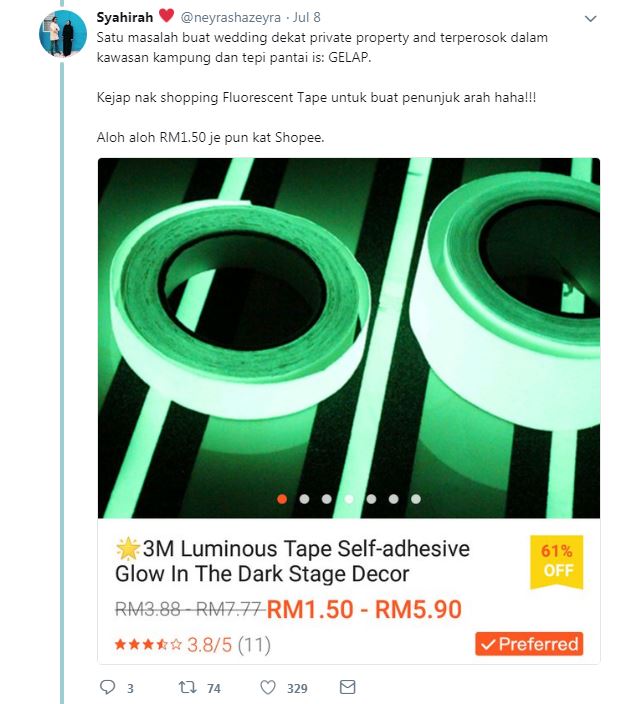Expand the tweet options chevron menu

click(590, 18)
